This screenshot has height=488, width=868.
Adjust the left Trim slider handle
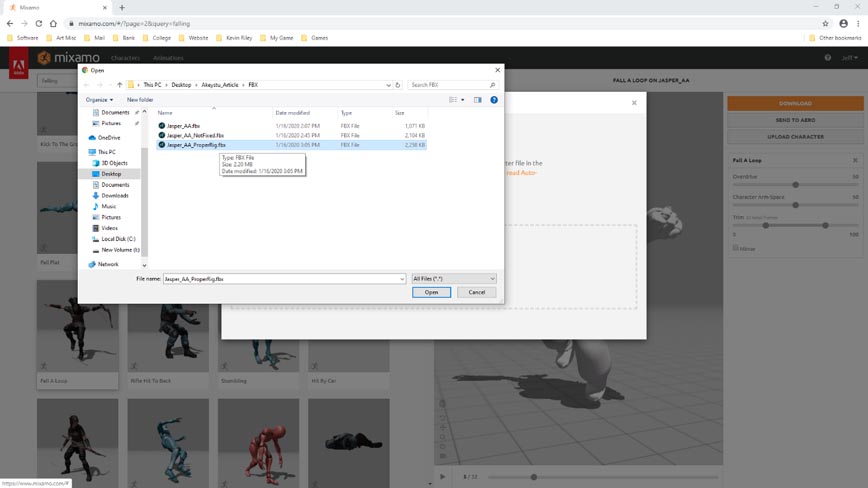766,226
